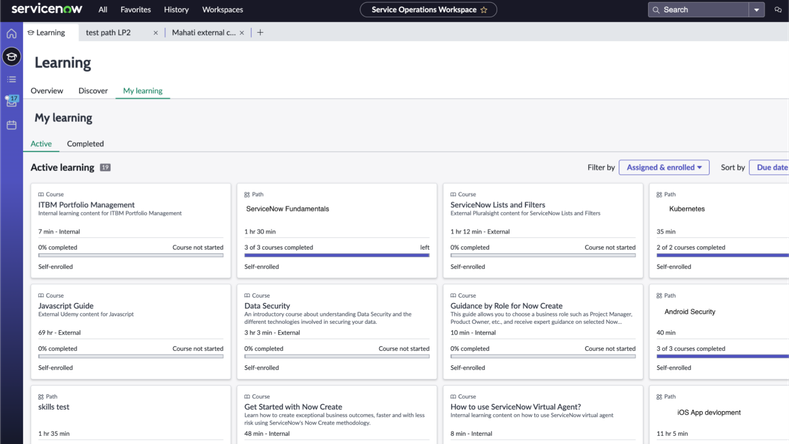
Task: Click 'Course not started' on Javascript Guide card
Action: click(198, 348)
